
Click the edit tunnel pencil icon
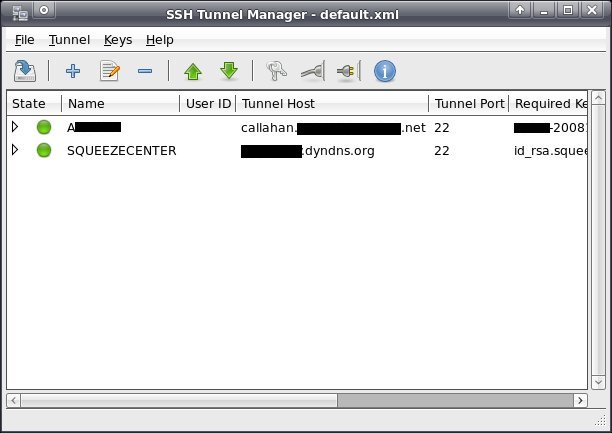point(109,71)
